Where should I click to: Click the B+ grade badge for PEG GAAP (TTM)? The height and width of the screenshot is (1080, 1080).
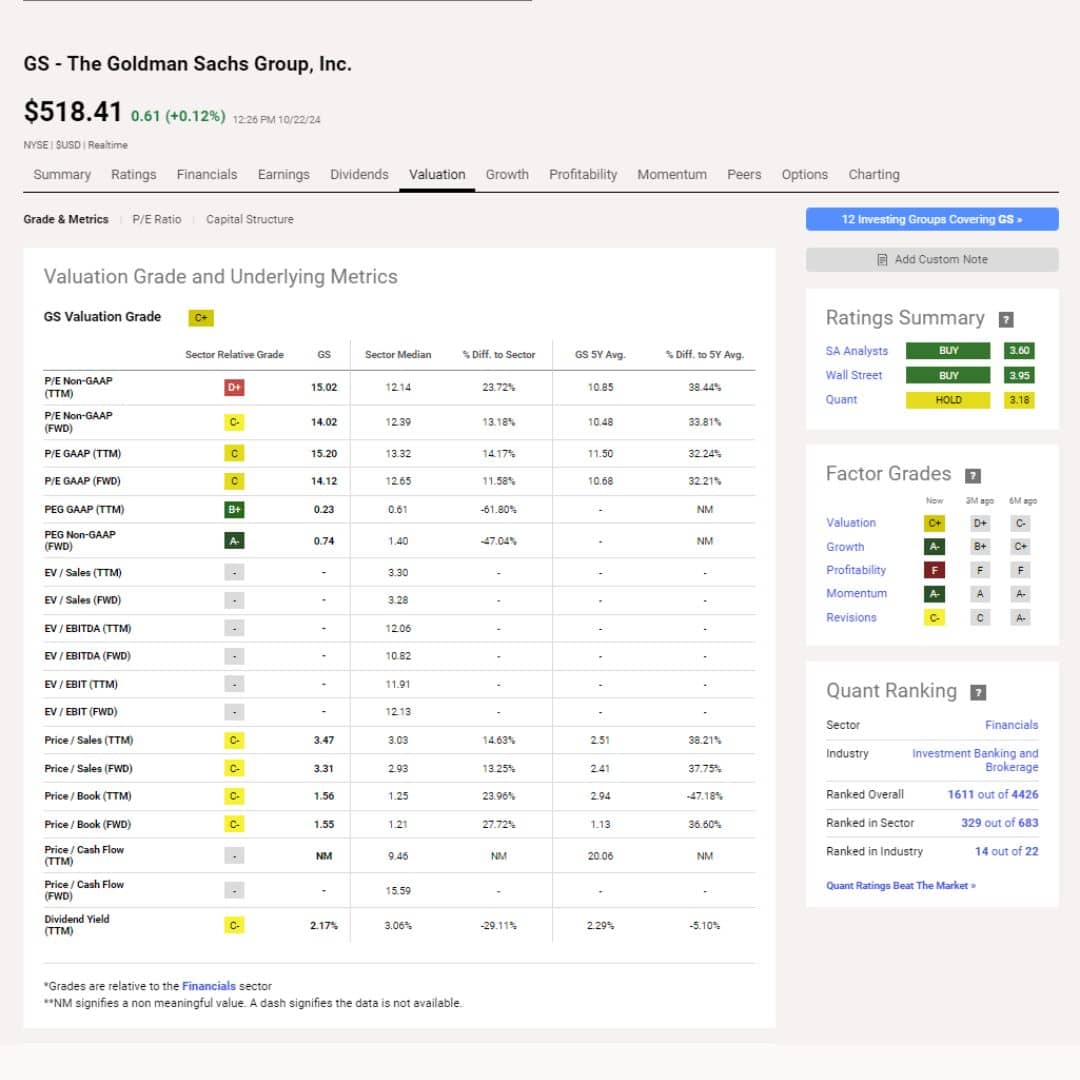point(234,510)
